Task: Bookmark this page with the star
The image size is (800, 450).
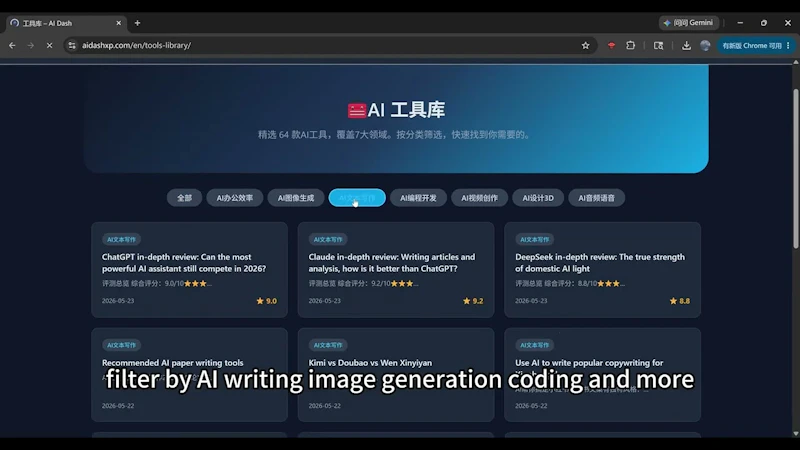Action: pos(585,45)
